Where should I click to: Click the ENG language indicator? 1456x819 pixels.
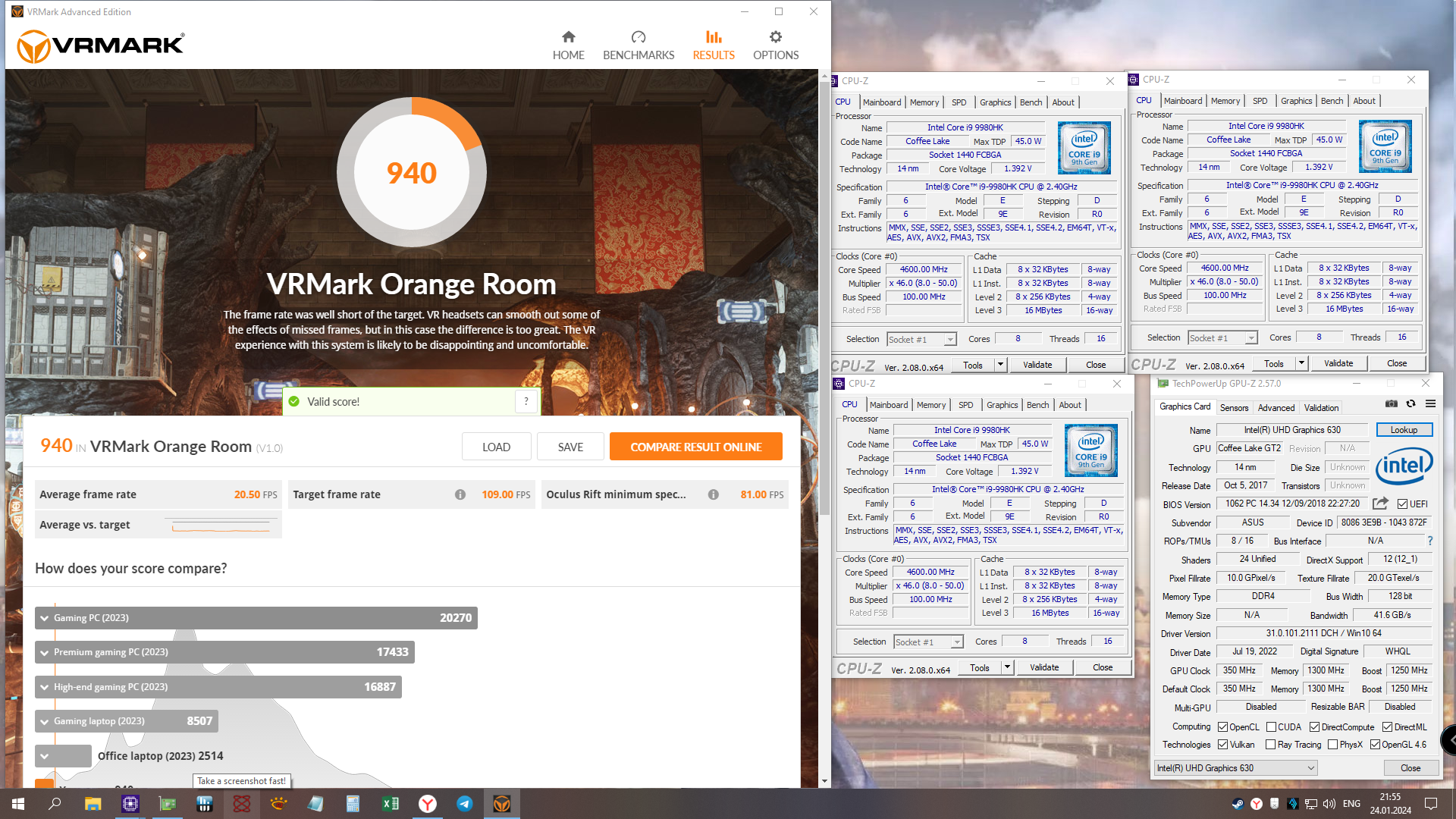[x=1351, y=804]
